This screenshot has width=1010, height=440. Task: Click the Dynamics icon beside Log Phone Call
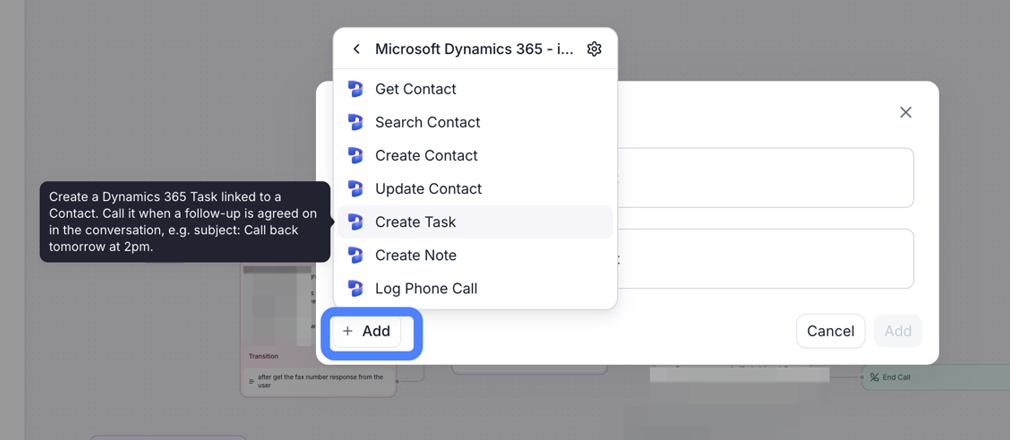(x=355, y=289)
